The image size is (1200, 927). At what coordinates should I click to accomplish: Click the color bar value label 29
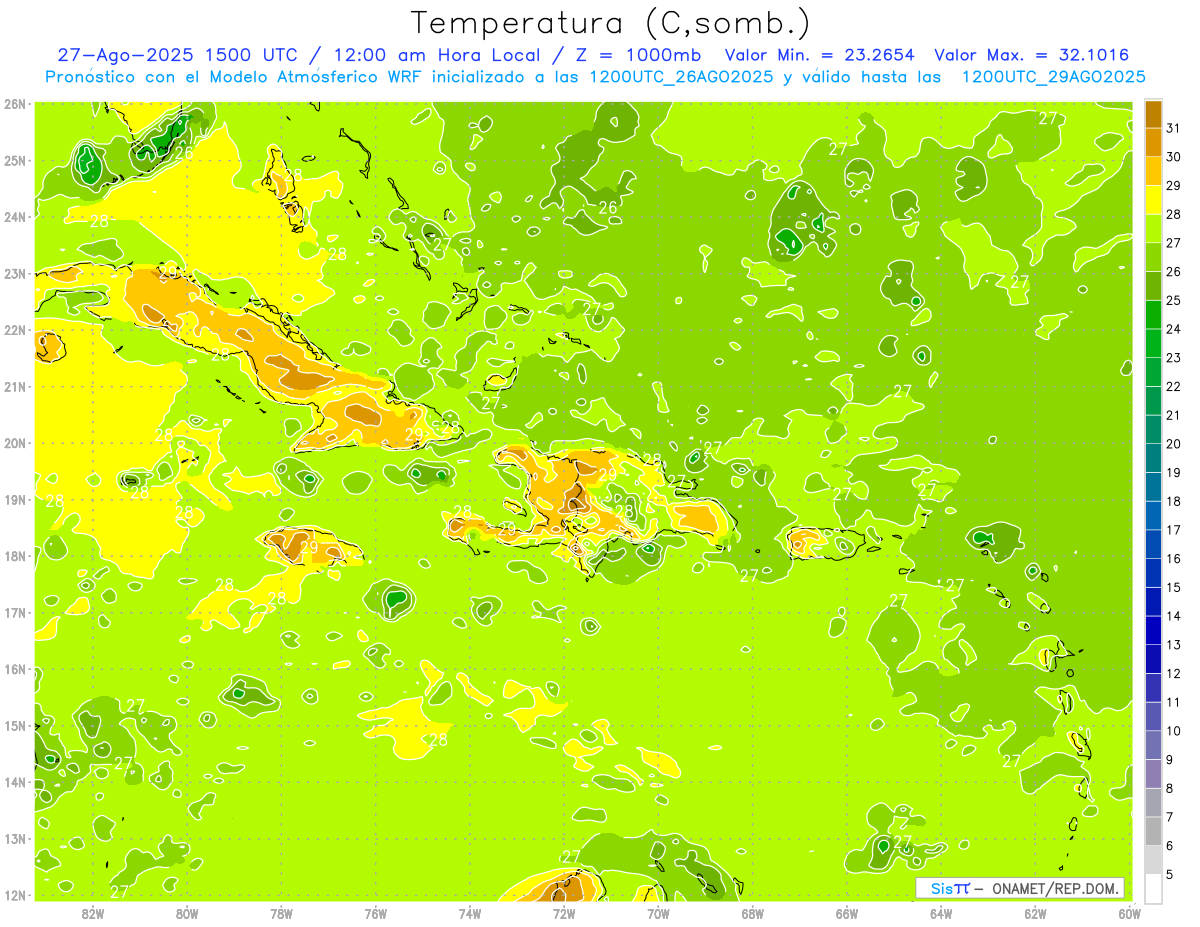1174,185
